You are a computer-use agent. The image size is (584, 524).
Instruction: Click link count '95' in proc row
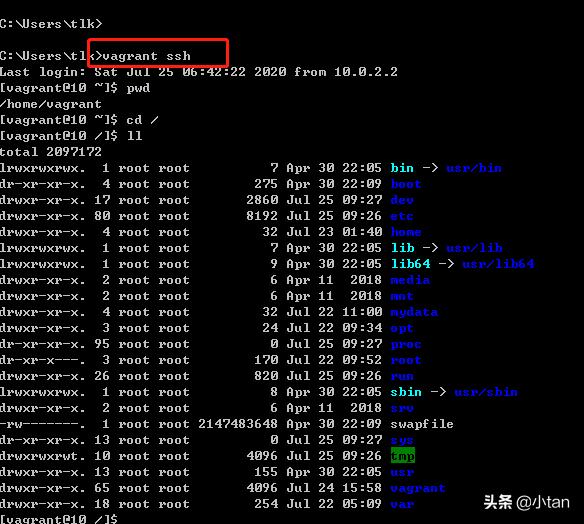pos(102,344)
